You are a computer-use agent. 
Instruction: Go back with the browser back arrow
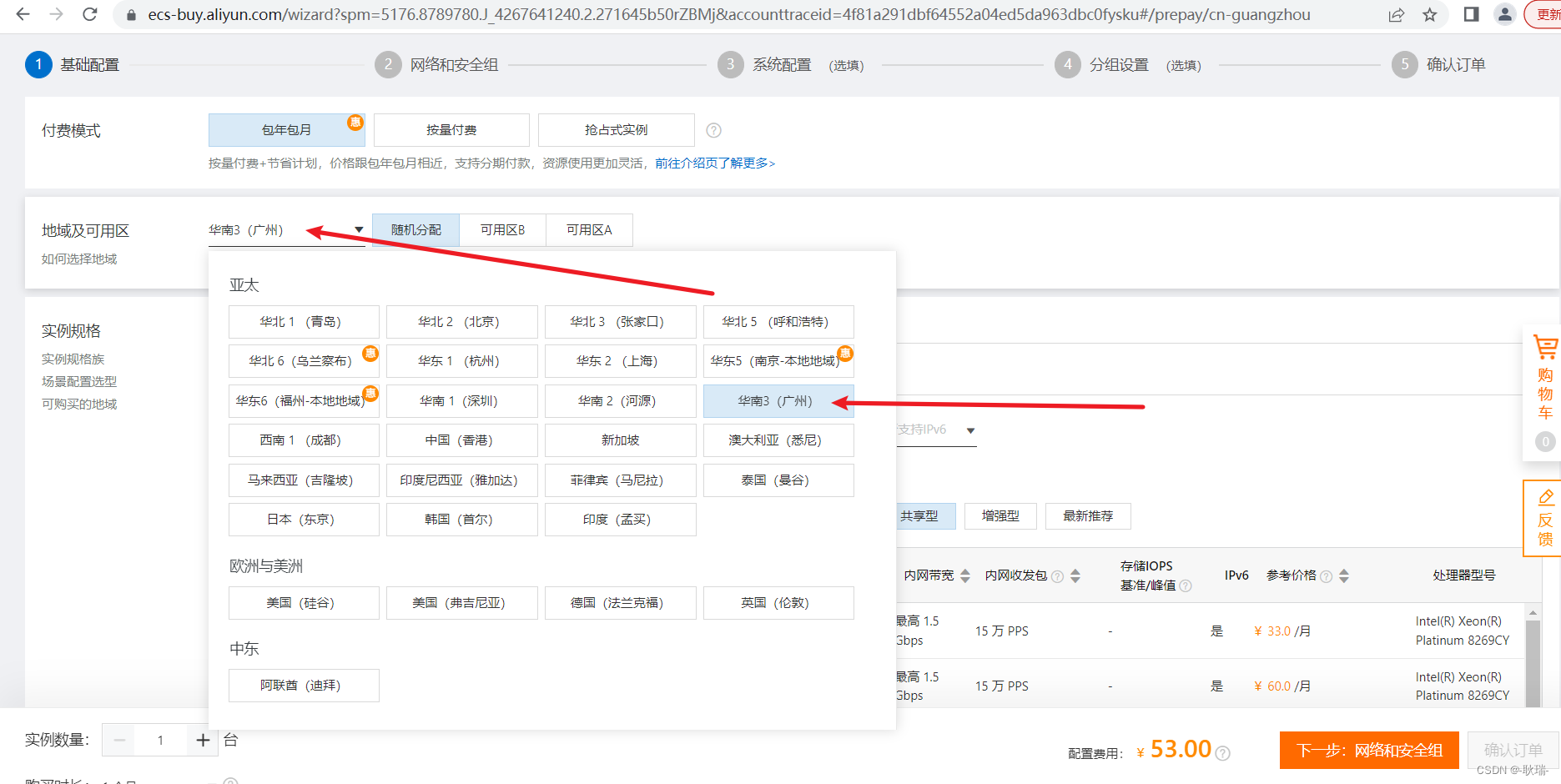point(23,14)
